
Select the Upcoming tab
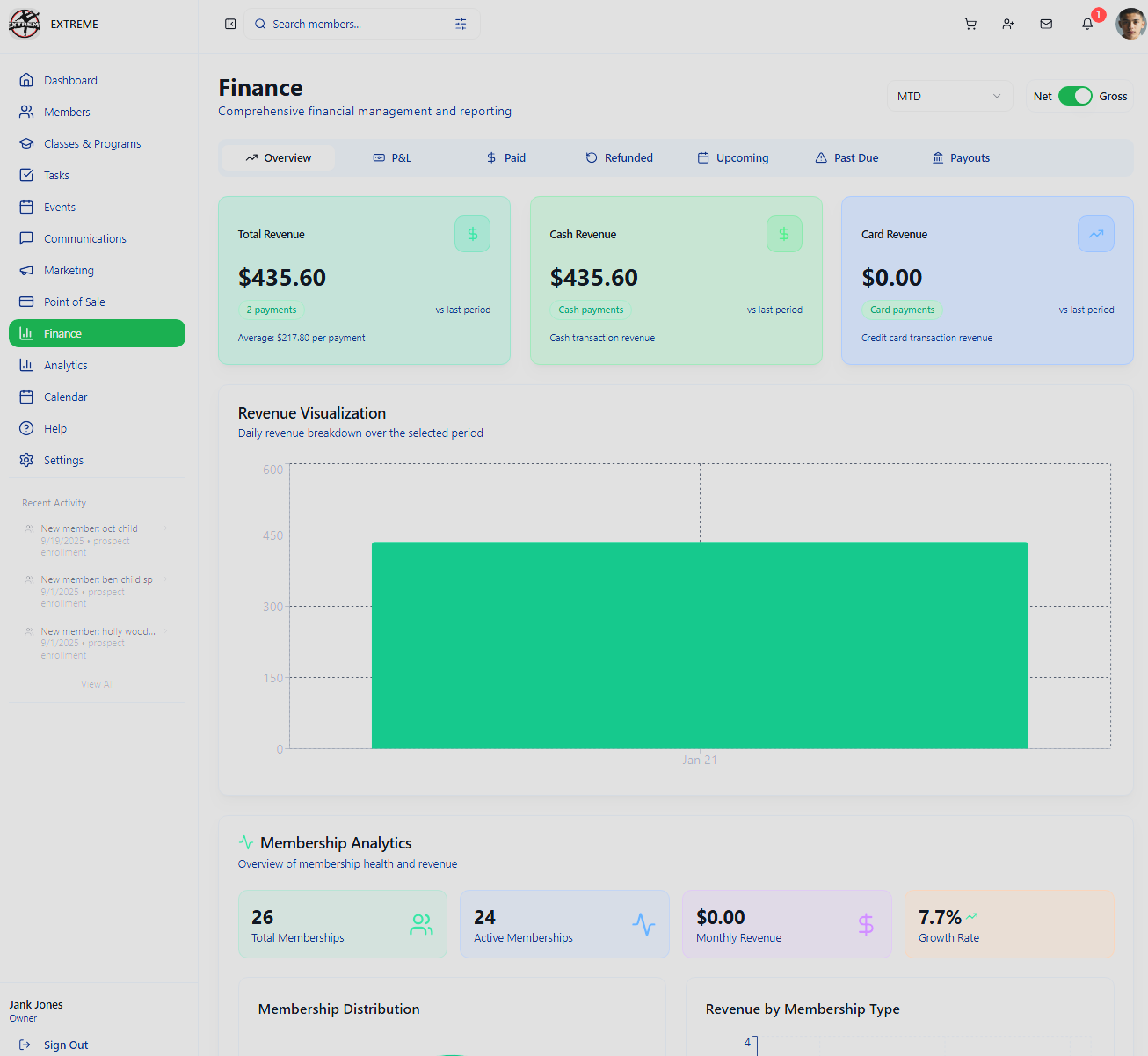click(x=733, y=158)
